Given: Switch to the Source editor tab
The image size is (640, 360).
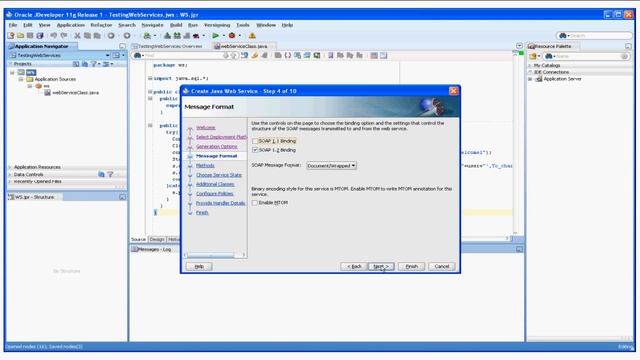Looking at the screenshot, I should click(x=138, y=240).
